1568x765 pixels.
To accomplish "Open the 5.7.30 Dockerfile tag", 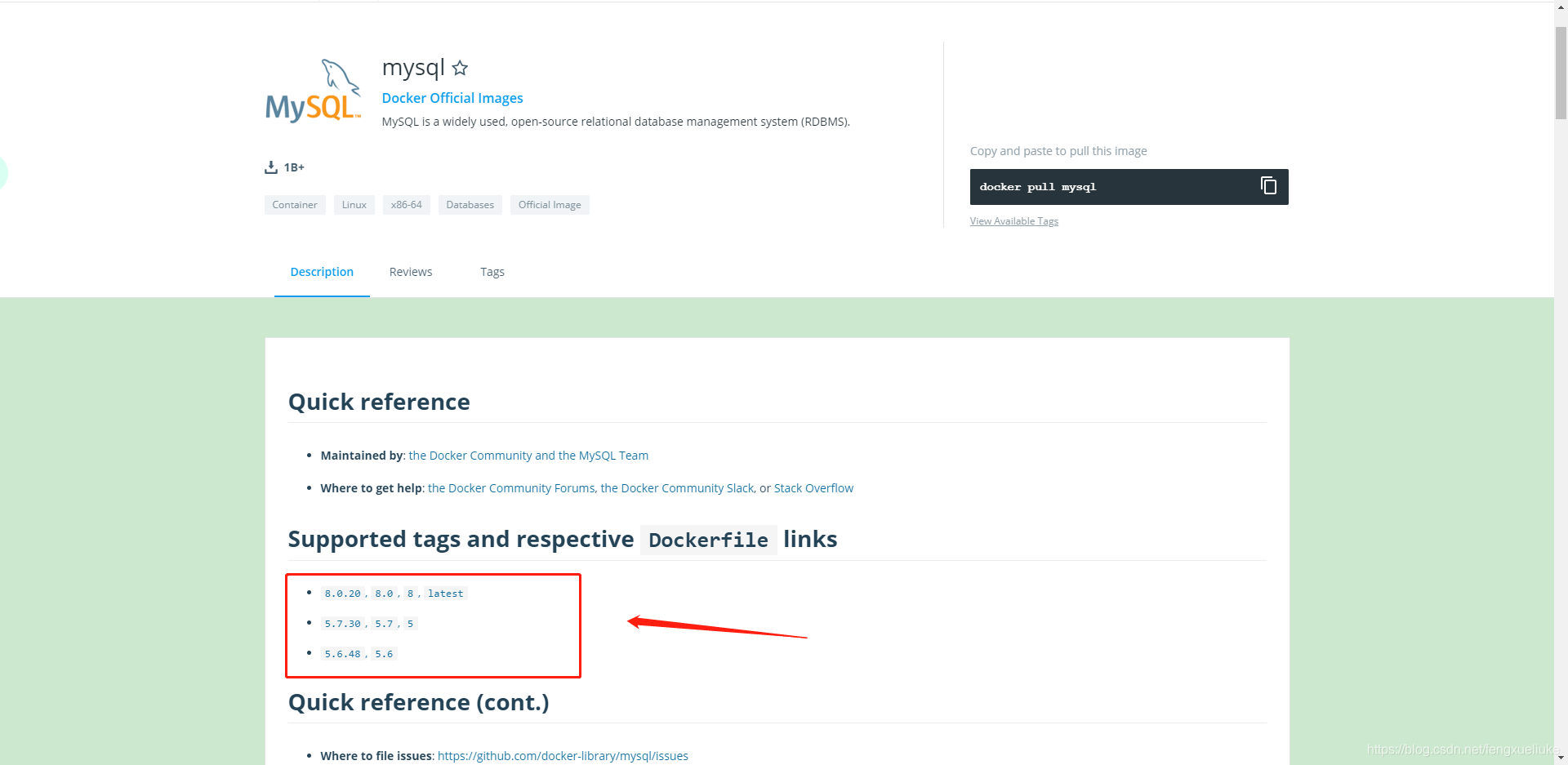I will click(342, 624).
